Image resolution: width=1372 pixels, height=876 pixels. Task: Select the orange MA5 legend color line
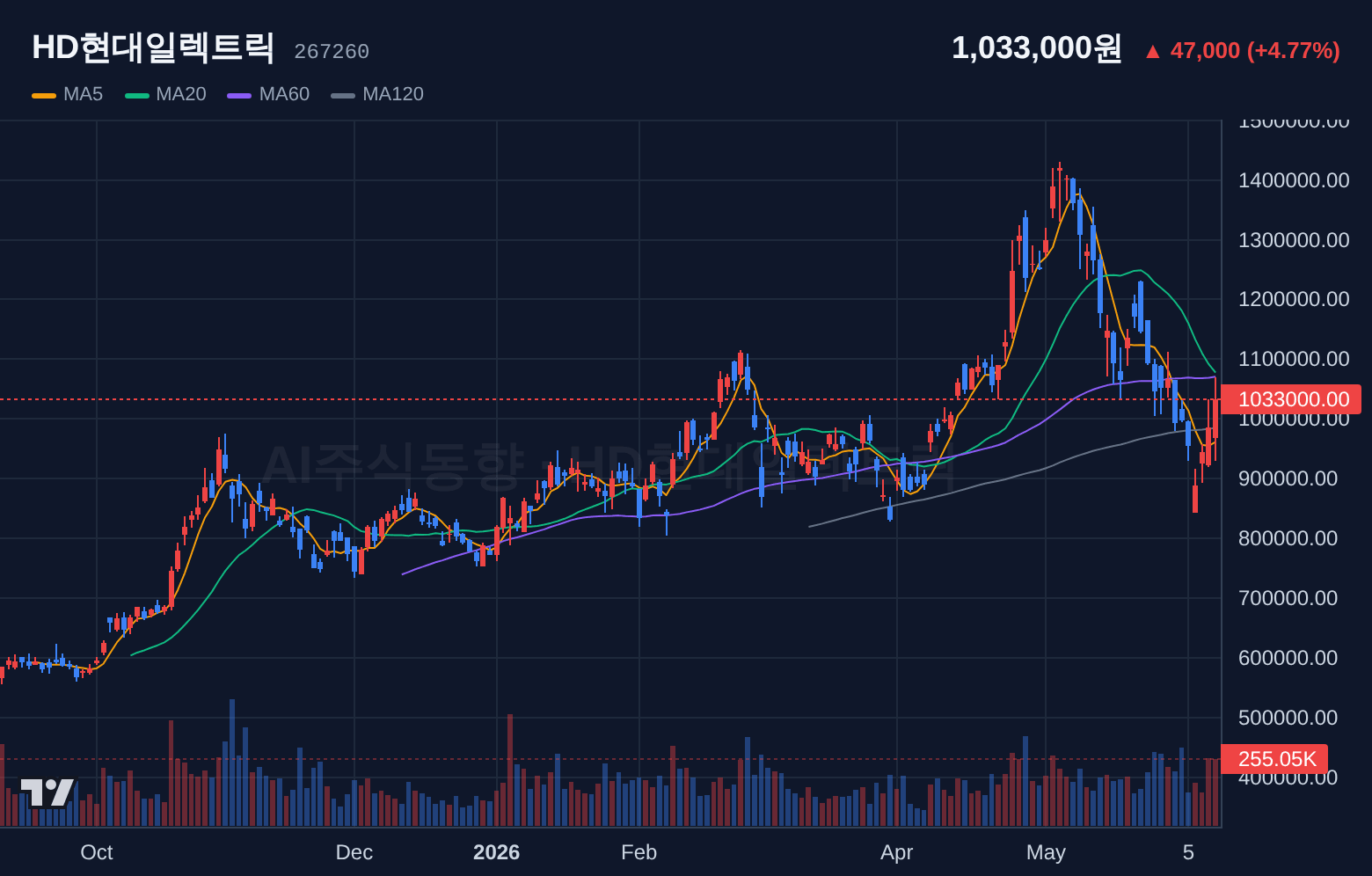[x=44, y=95]
